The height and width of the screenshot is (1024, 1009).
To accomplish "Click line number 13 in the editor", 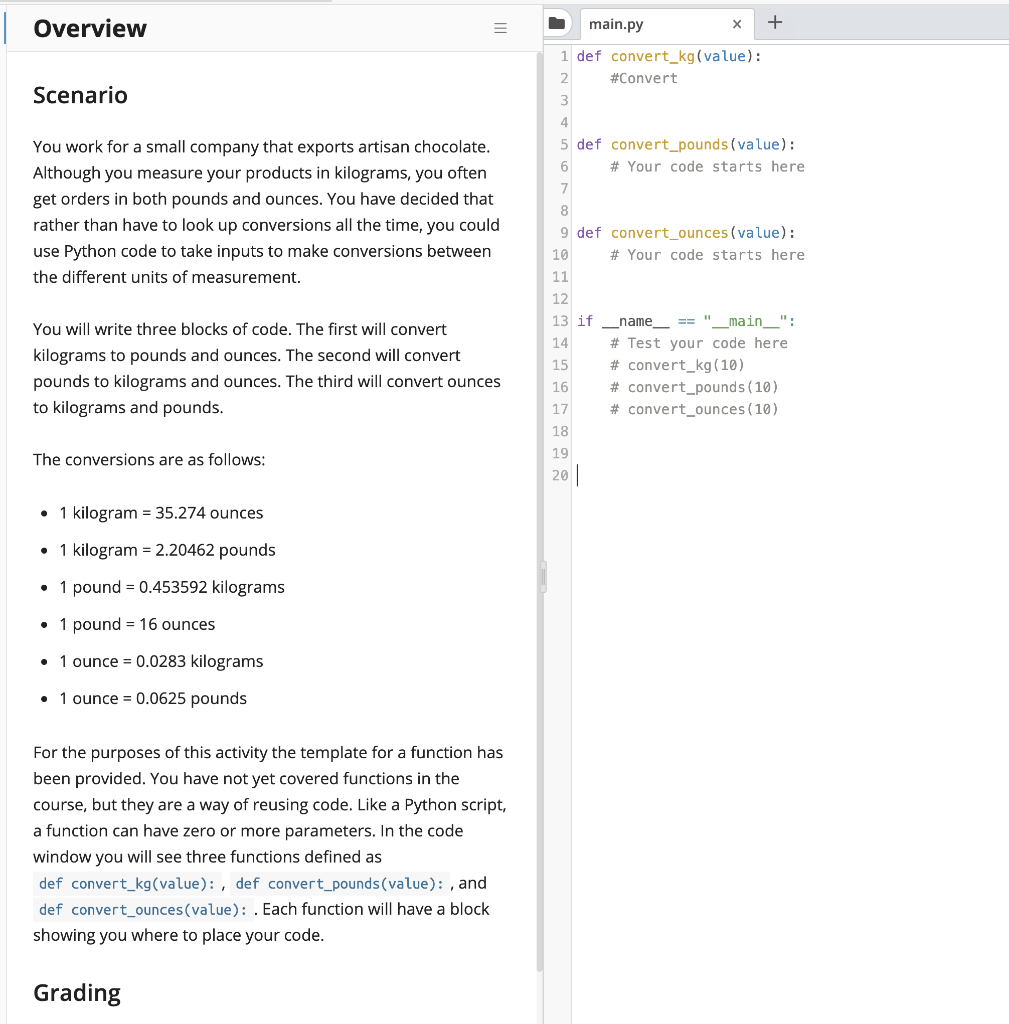I will click(x=562, y=321).
